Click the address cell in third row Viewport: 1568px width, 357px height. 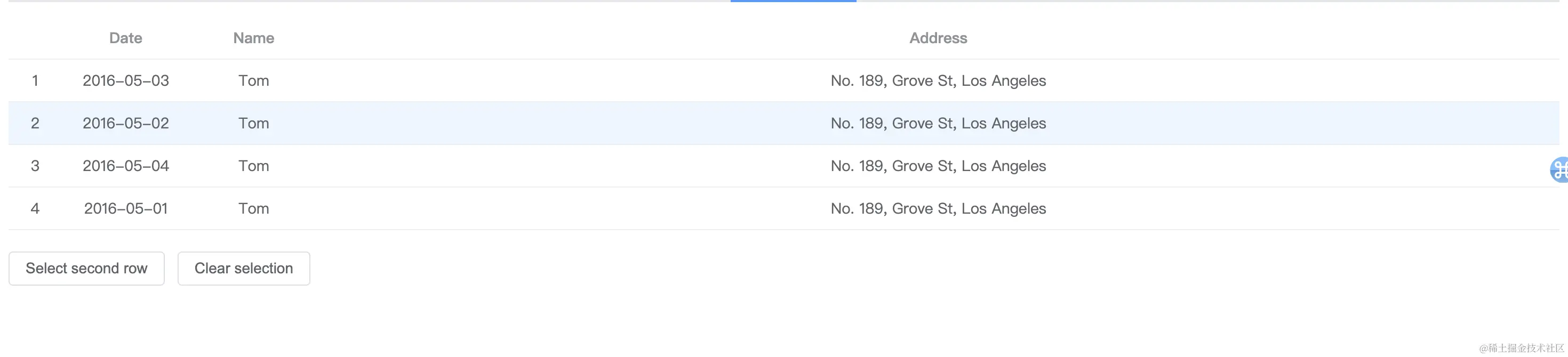(938, 165)
